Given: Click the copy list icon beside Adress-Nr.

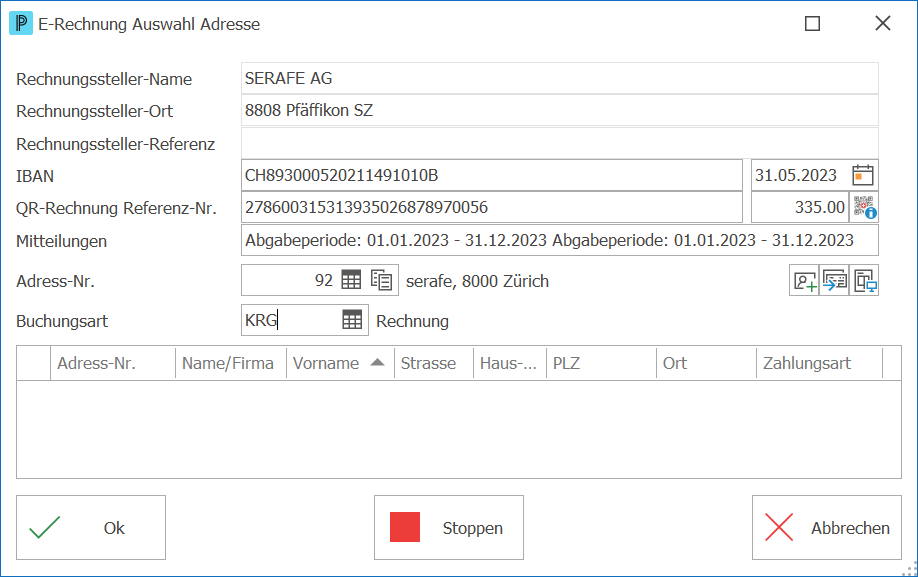Looking at the screenshot, I should [381, 280].
